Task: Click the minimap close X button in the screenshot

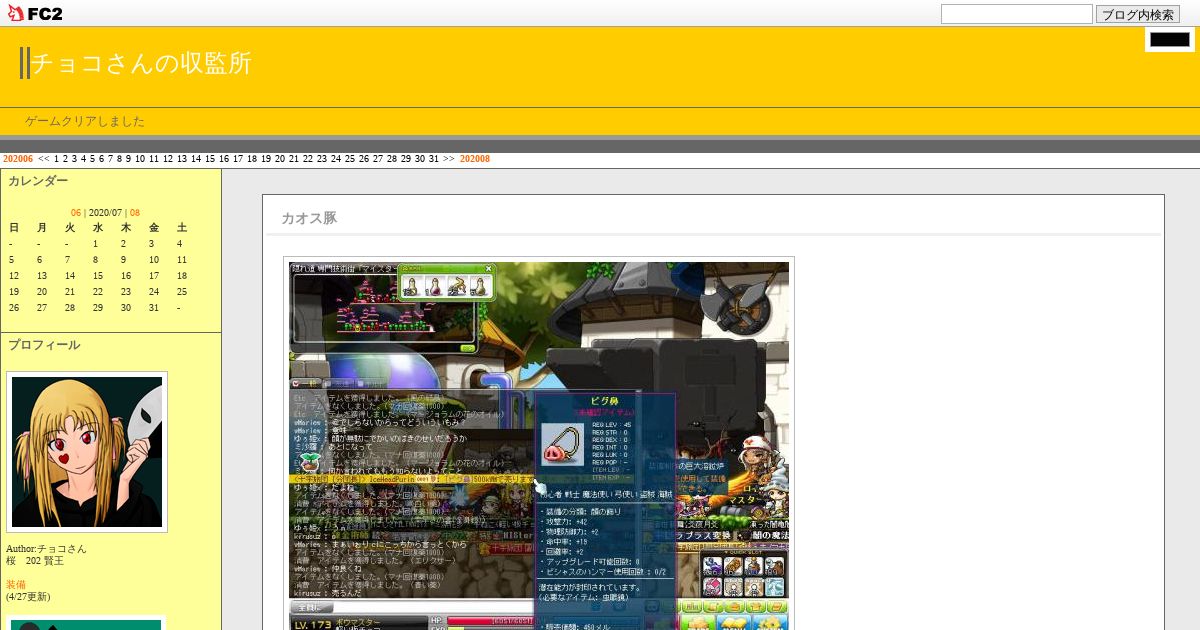Action: (x=489, y=268)
